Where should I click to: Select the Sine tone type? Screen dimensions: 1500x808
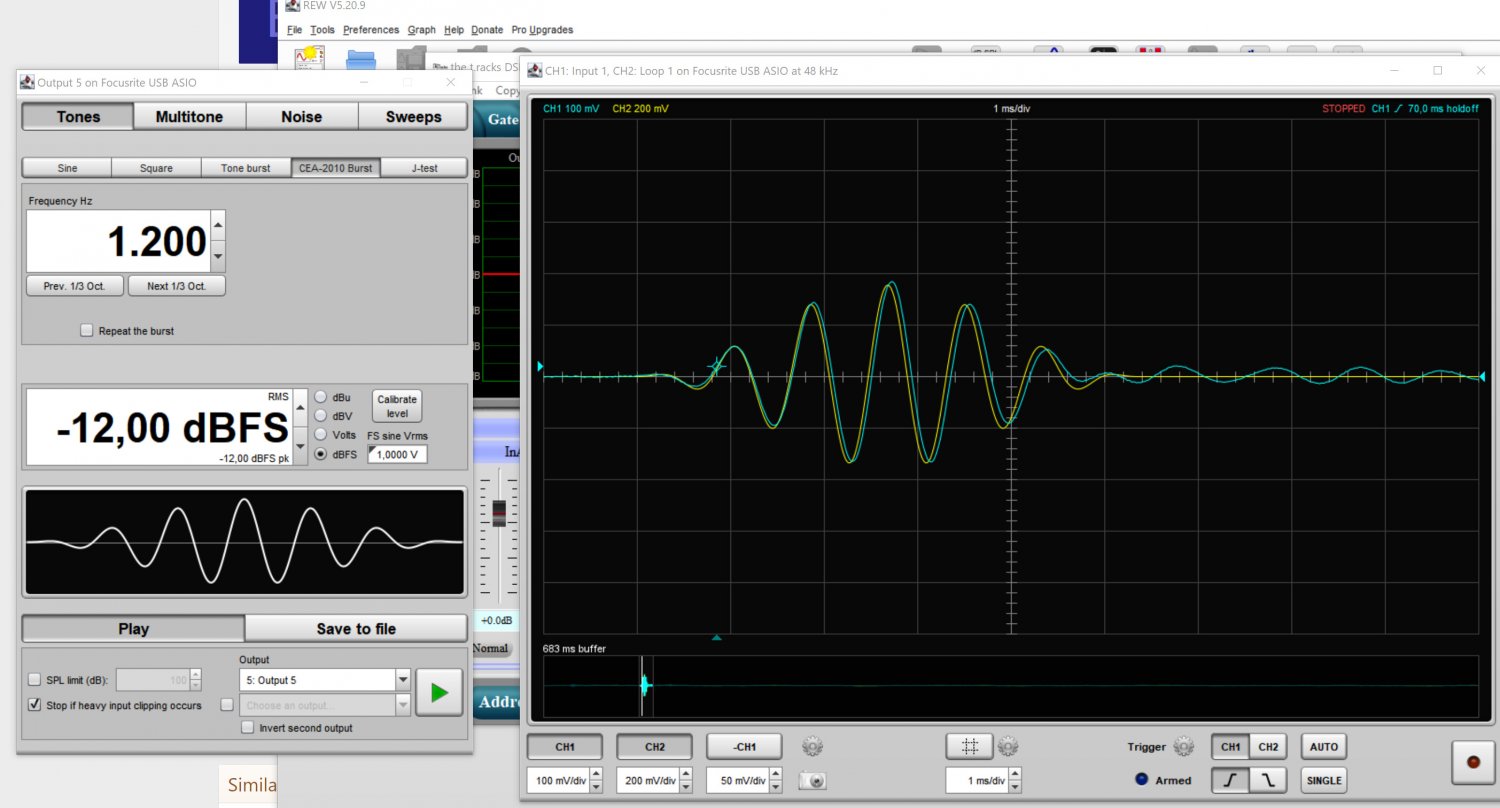(67, 168)
